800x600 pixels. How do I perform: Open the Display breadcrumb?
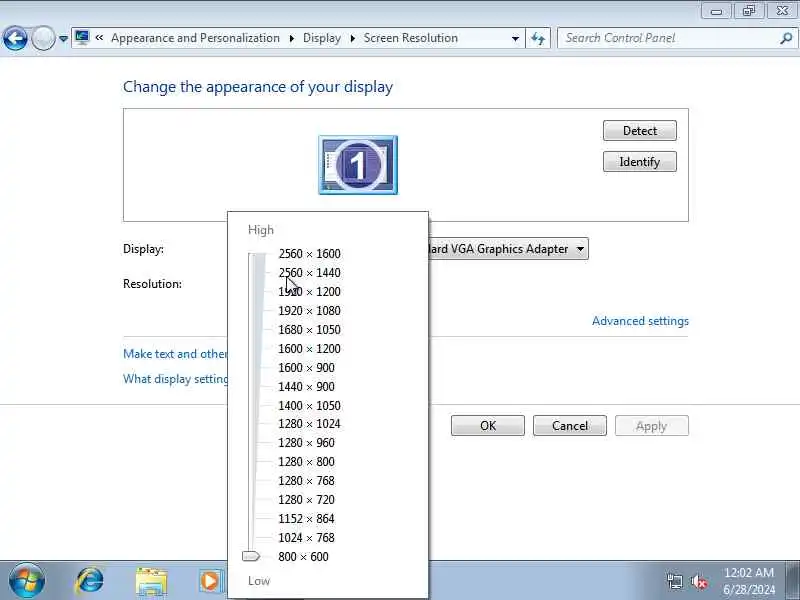click(321, 38)
